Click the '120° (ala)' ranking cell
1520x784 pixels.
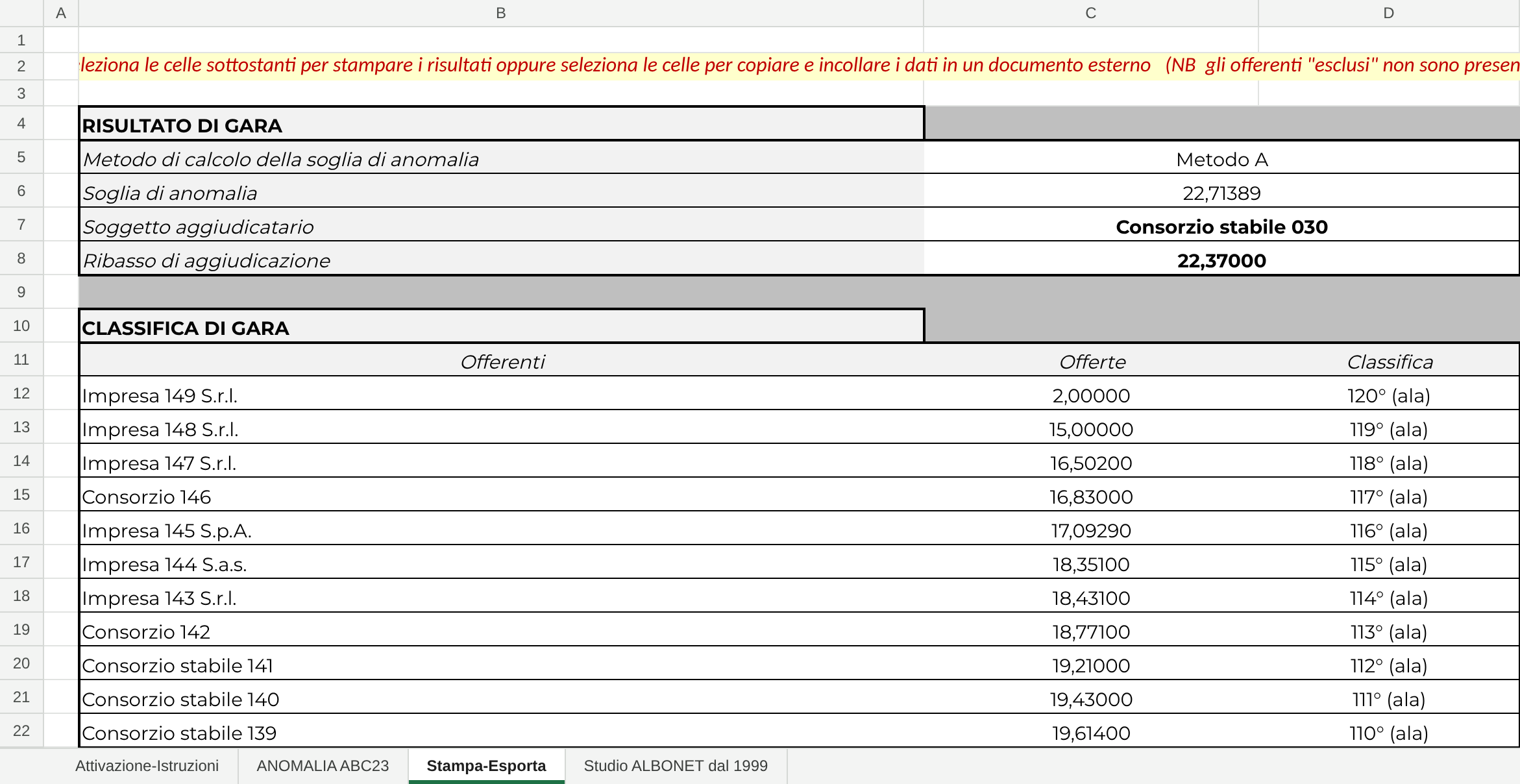(1389, 395)
